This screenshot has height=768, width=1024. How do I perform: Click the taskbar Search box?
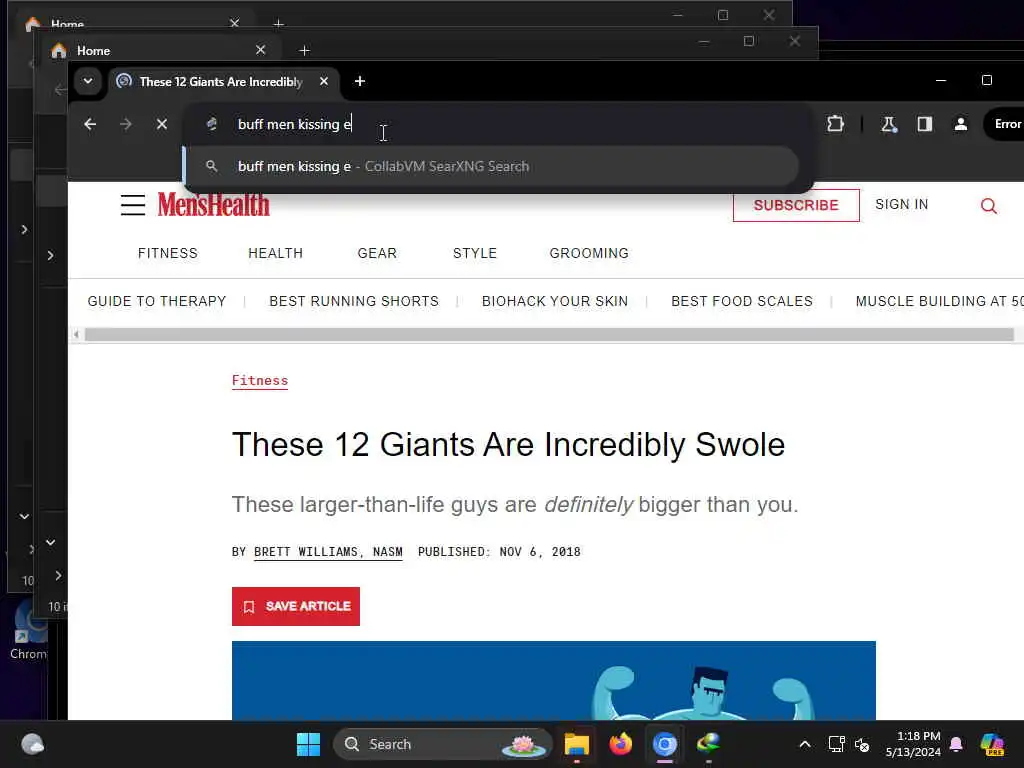point(443,744)
